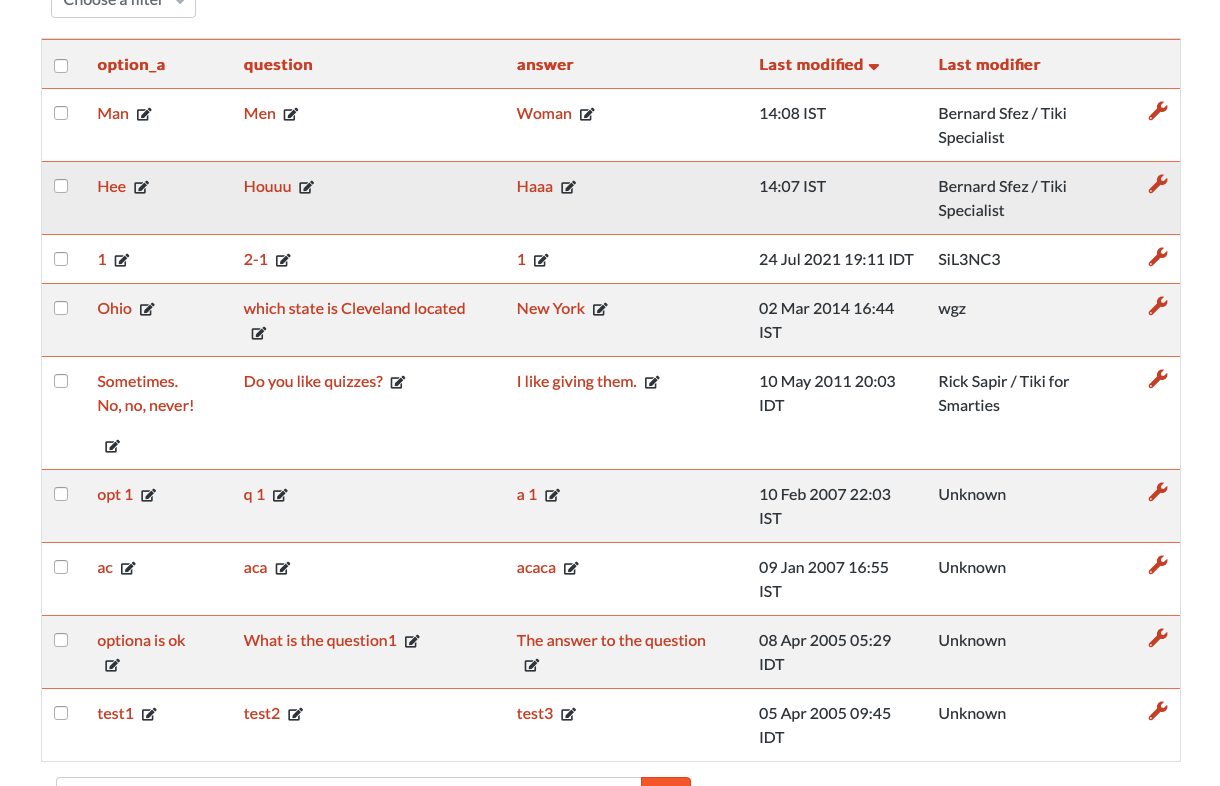Edit the 'Do you like quizzes?' field
This screenshot has width=1220, height=786.
(x=397, y=382)
